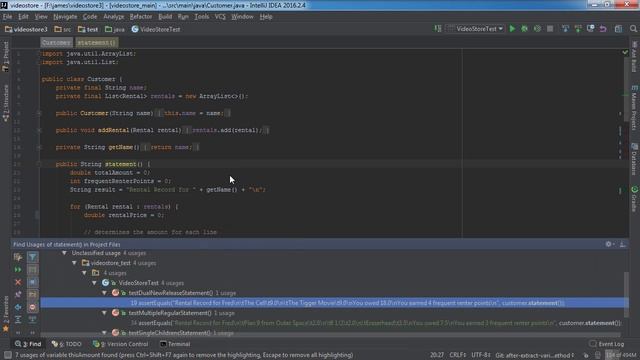Click the Customer breadcrumb in editor
The width and height of the screenshot is (640, 360).
tap(56, 42)
